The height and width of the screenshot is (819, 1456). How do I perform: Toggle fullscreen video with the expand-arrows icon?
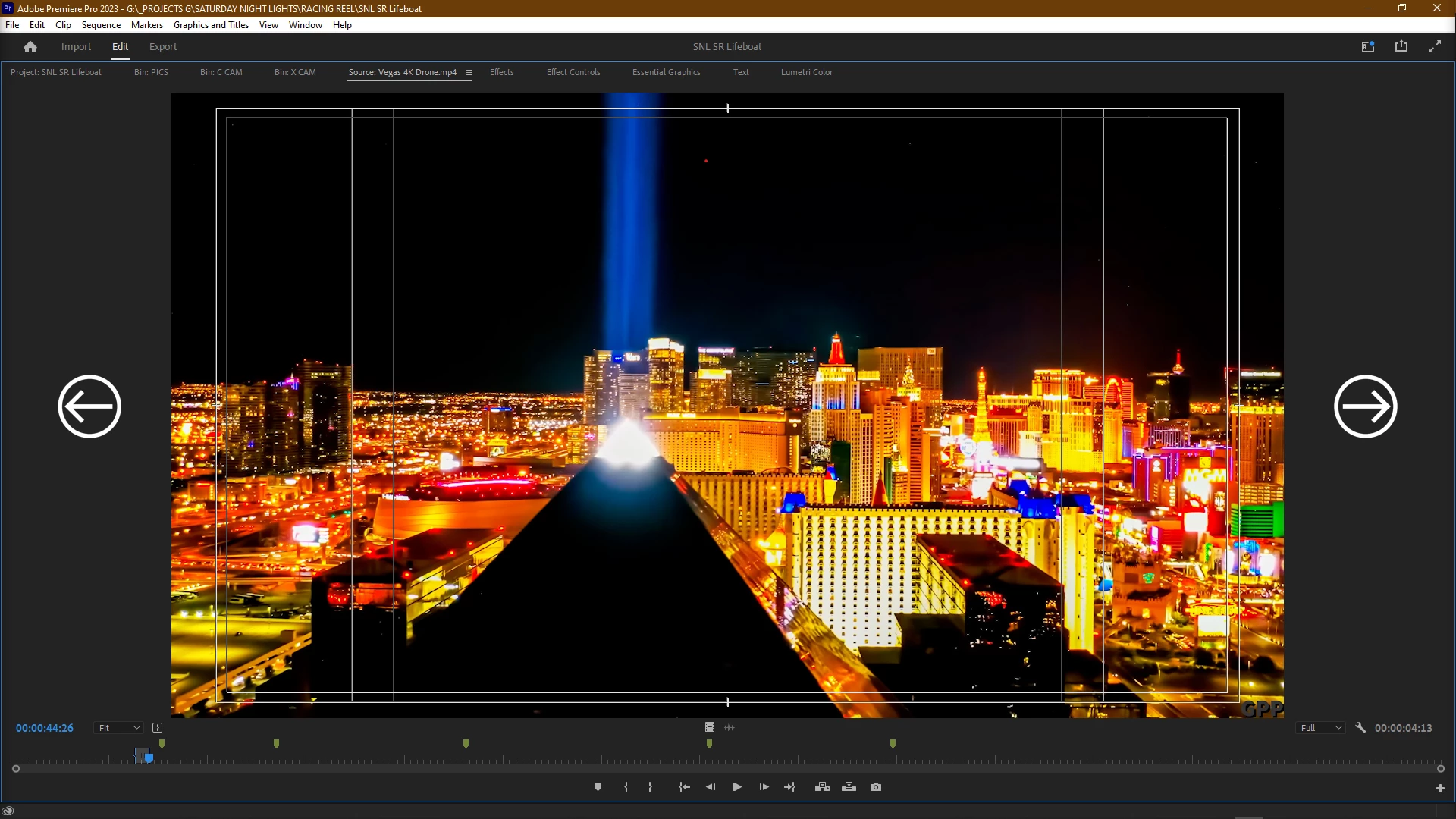point(1434,46)
